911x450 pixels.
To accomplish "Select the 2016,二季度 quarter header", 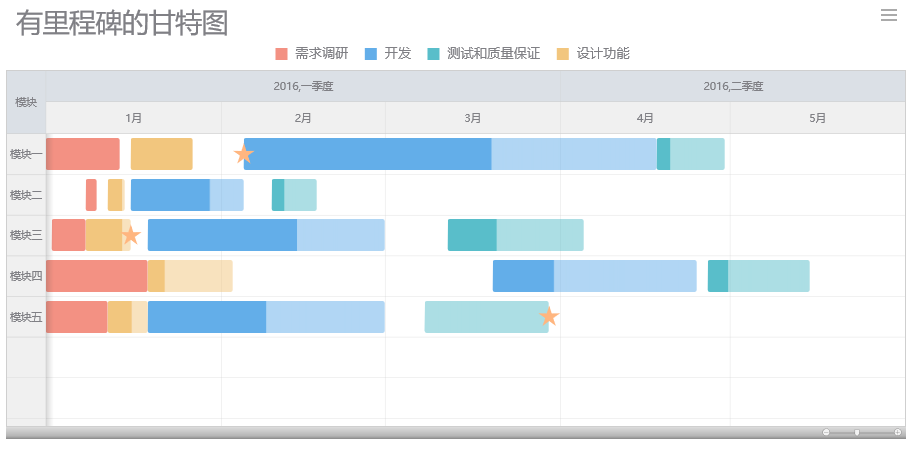I will tap(732, 86).
